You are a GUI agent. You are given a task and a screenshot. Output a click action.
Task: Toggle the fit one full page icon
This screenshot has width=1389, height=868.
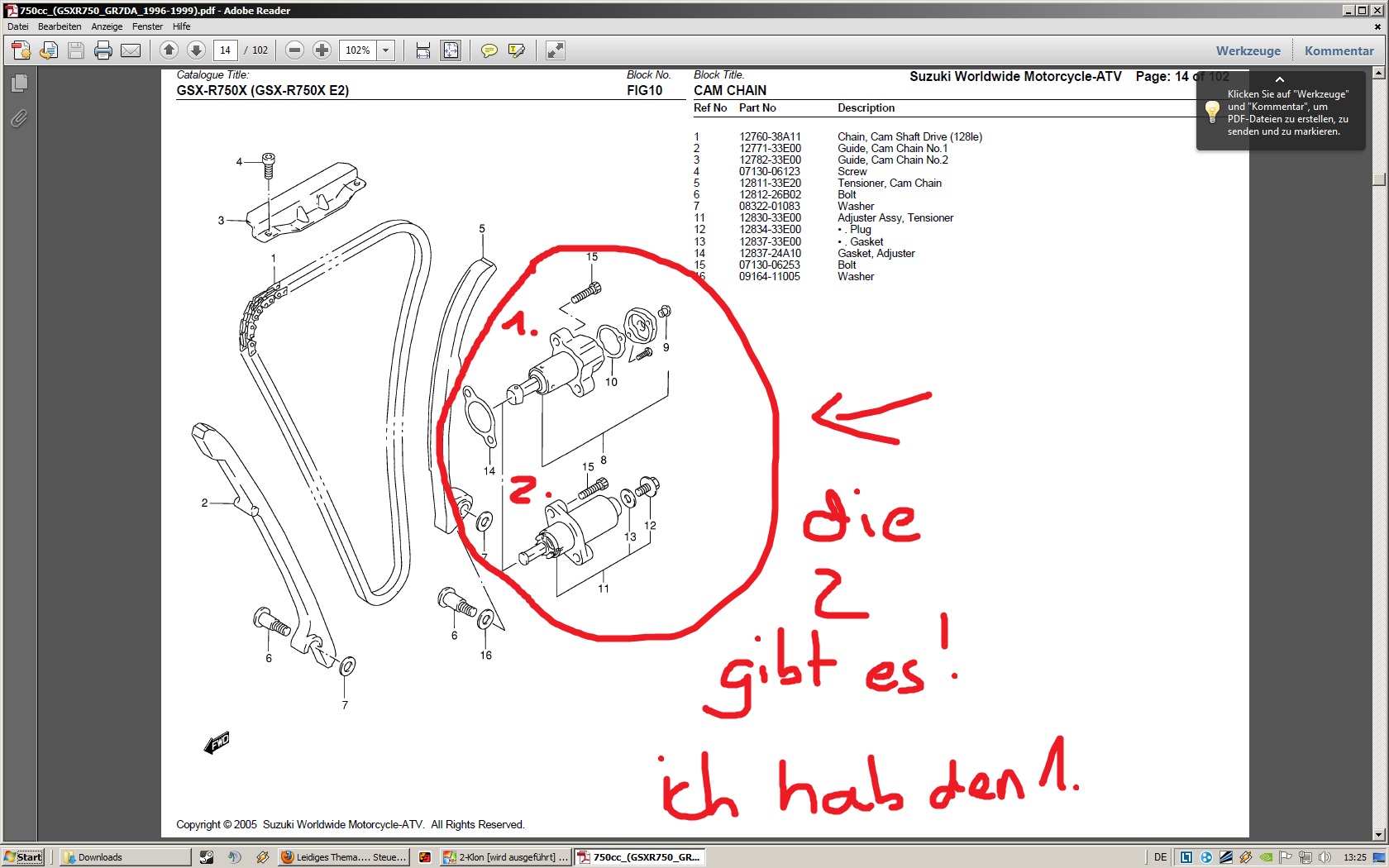451,50
